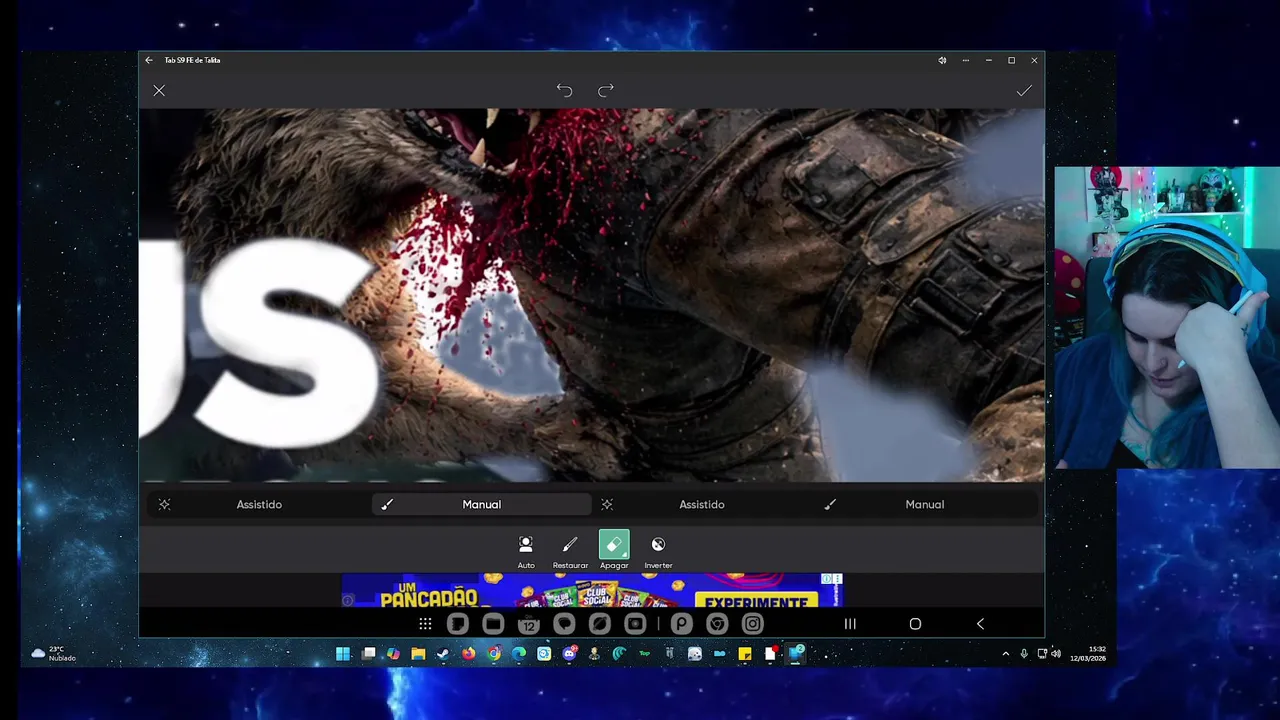This screenshot has width=1280, height=720.
Task: Expand the hidden system tray icons
Action: (x=1006, y=654)
